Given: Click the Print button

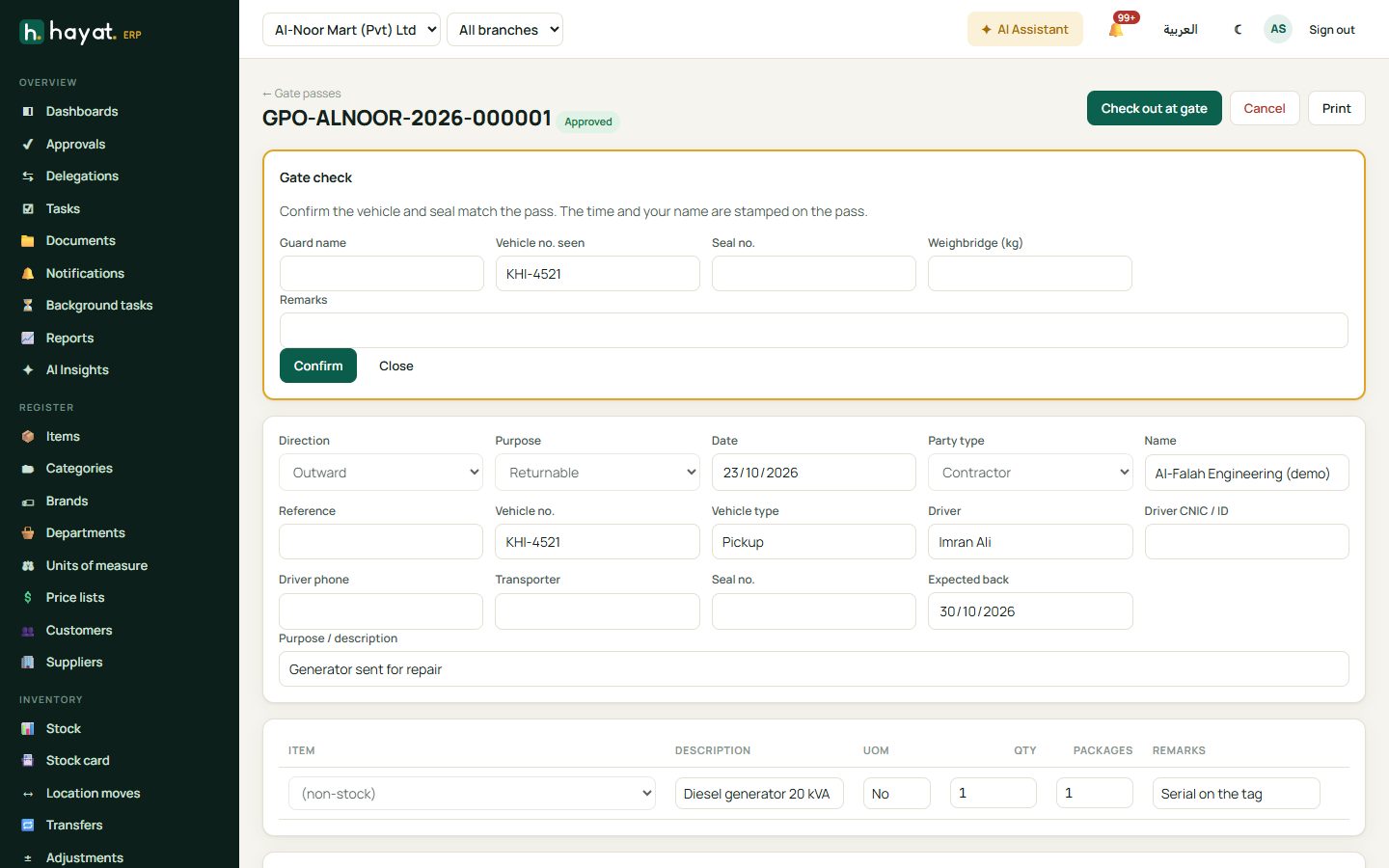Looking at the screenshot, I should pyautogui.click(x=1337, y=108).
